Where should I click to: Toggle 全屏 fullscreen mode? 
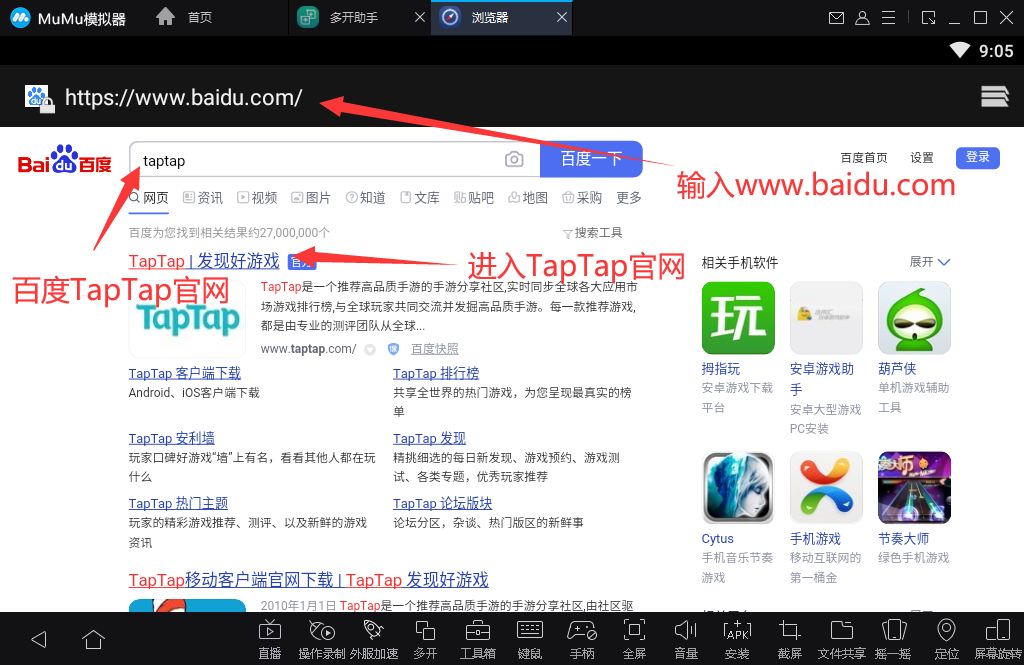634,639
